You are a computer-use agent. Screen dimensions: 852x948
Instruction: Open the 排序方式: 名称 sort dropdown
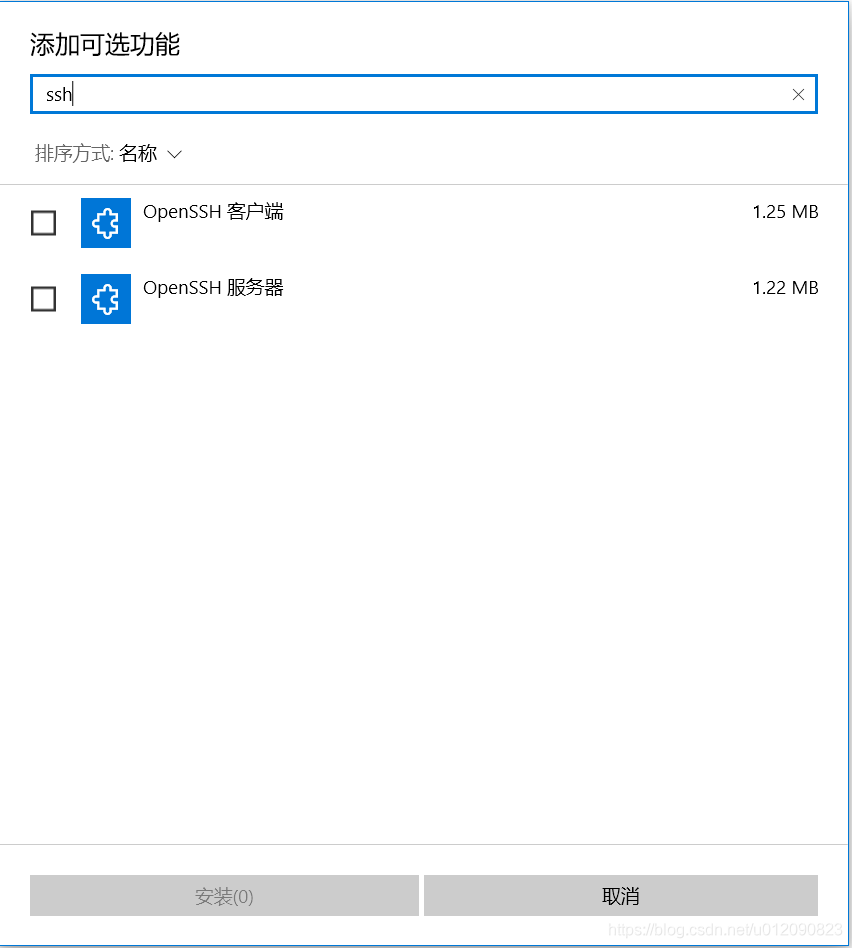tap(108, 154)
